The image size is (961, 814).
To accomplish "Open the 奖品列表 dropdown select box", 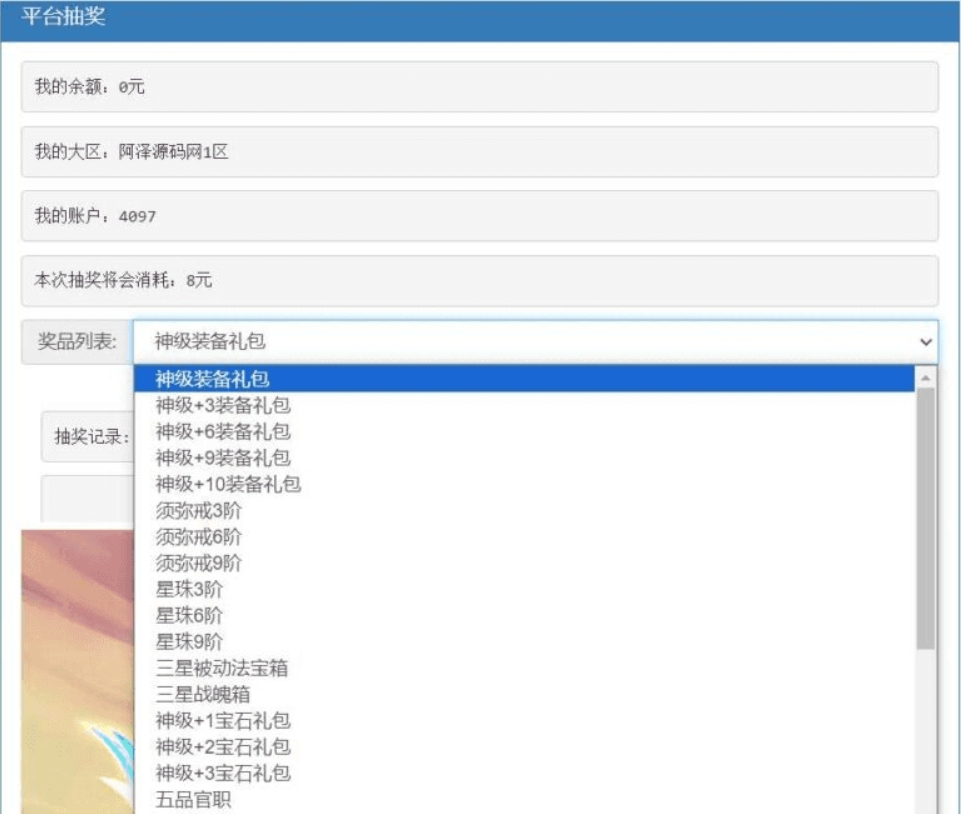I will coord(535,342).
